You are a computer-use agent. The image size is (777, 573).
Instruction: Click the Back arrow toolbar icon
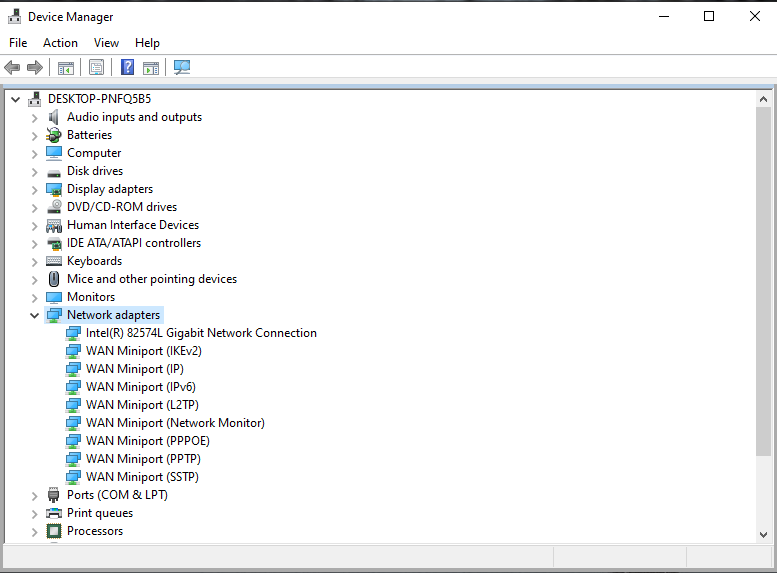pyautogui.click(x=12, y=67)
